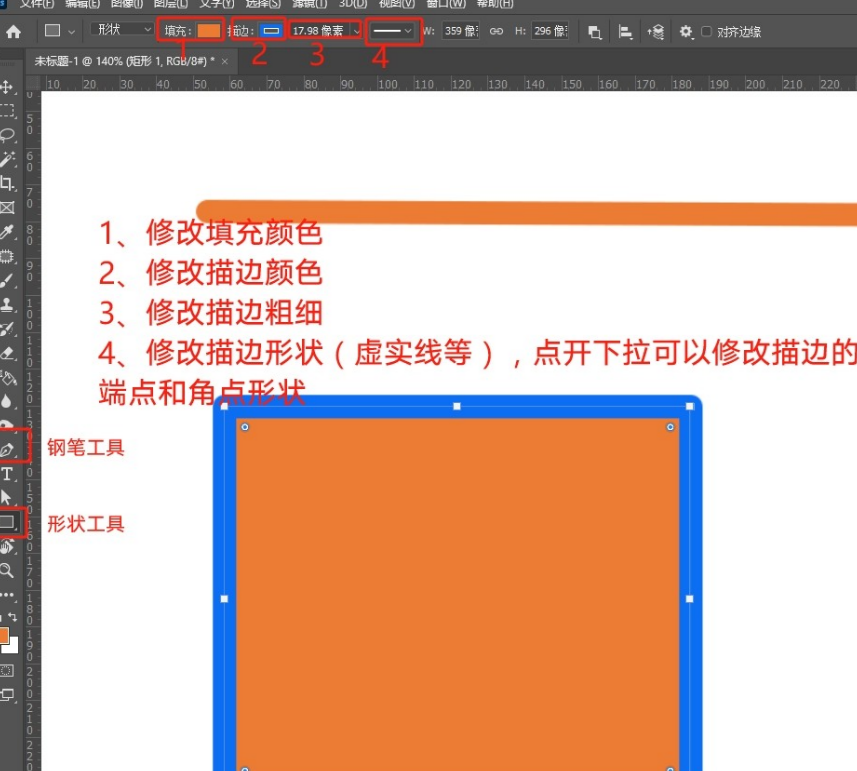The image size is (857, 771).
Task: Click the rectangle's top-middle transform handle
Action: coord(457,406)
